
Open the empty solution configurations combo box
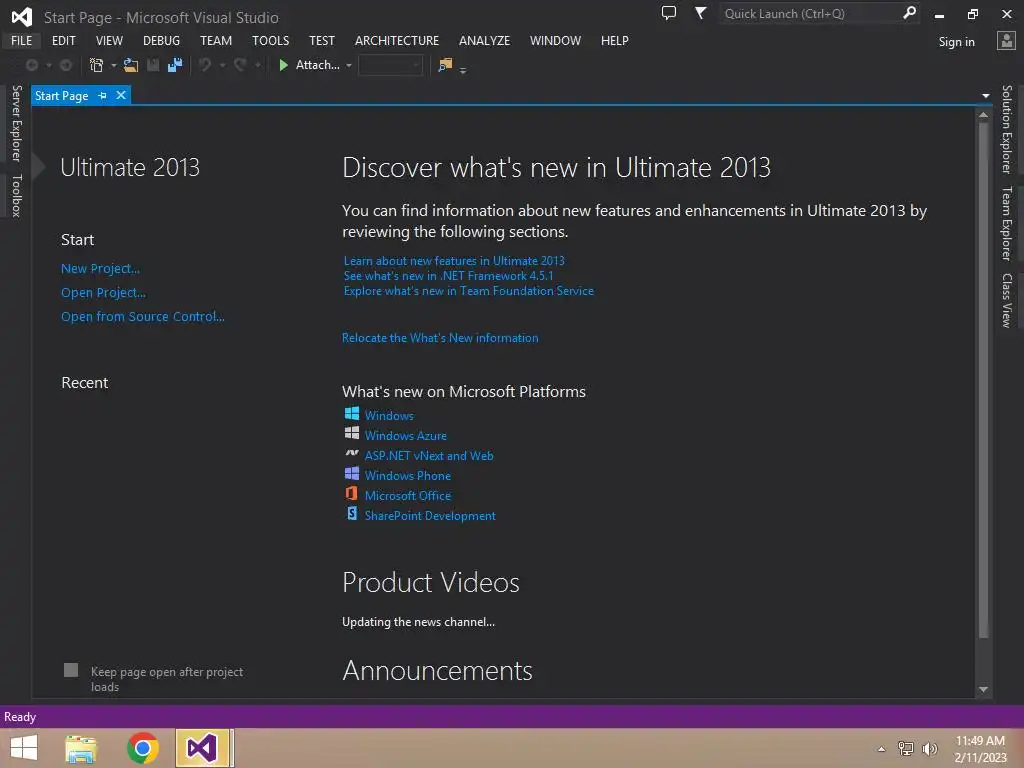pos(391,65)
